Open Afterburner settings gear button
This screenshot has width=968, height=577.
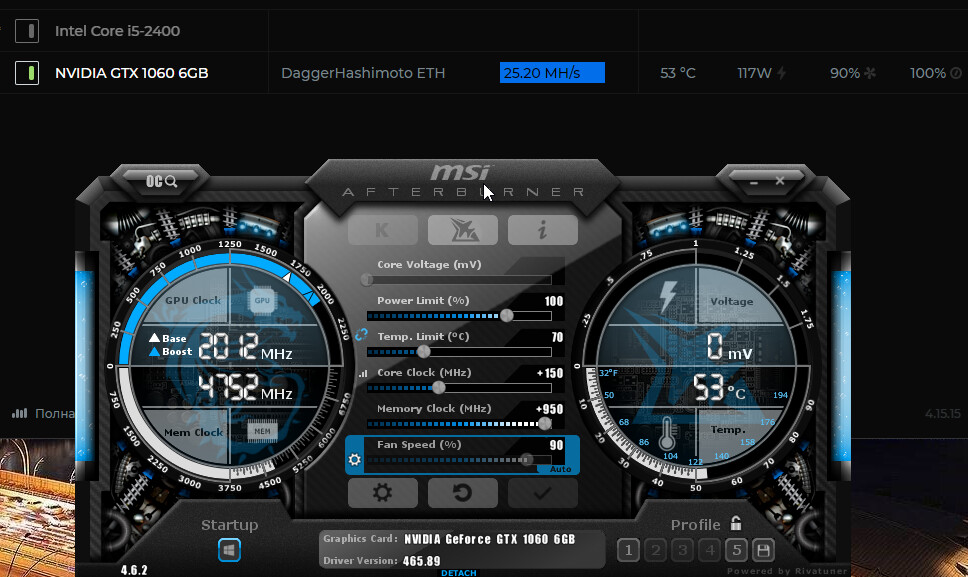point(382,492)
